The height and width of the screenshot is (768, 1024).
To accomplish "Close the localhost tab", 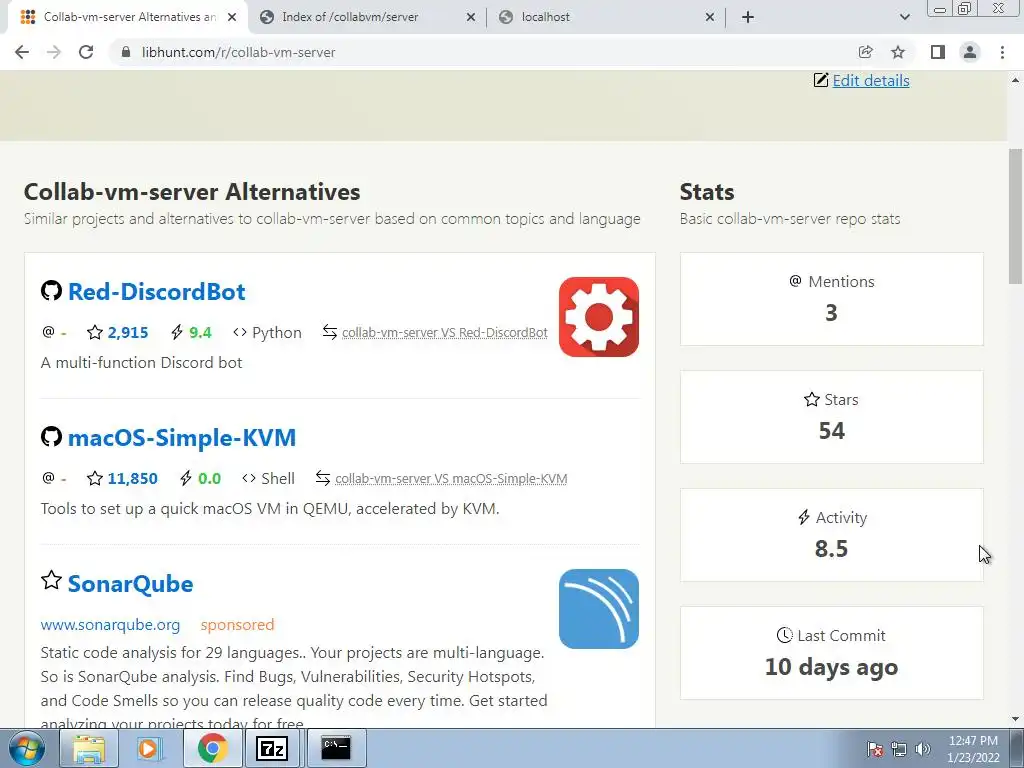I will (x=710, y=17).
